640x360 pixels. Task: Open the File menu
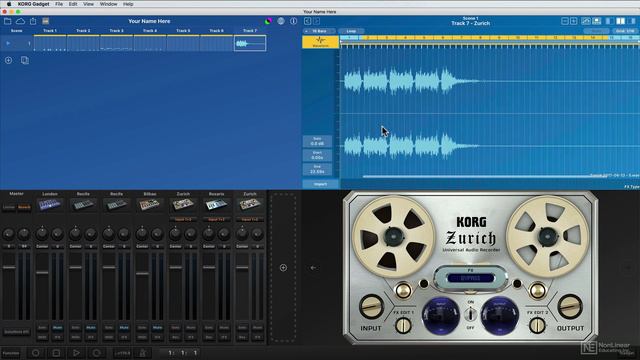tap(59, 4)
